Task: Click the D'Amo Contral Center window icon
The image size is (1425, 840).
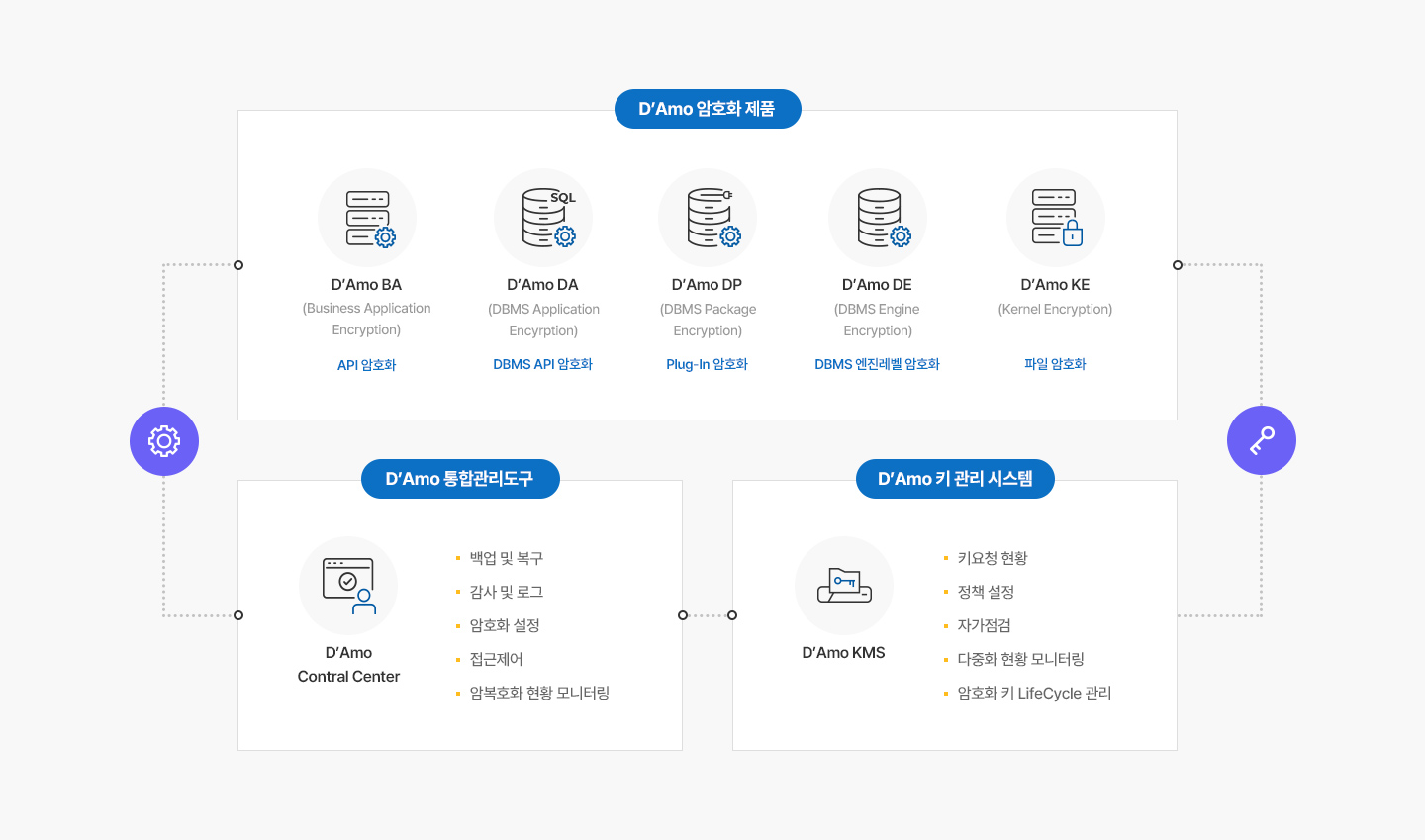Action: pos(348,586)
